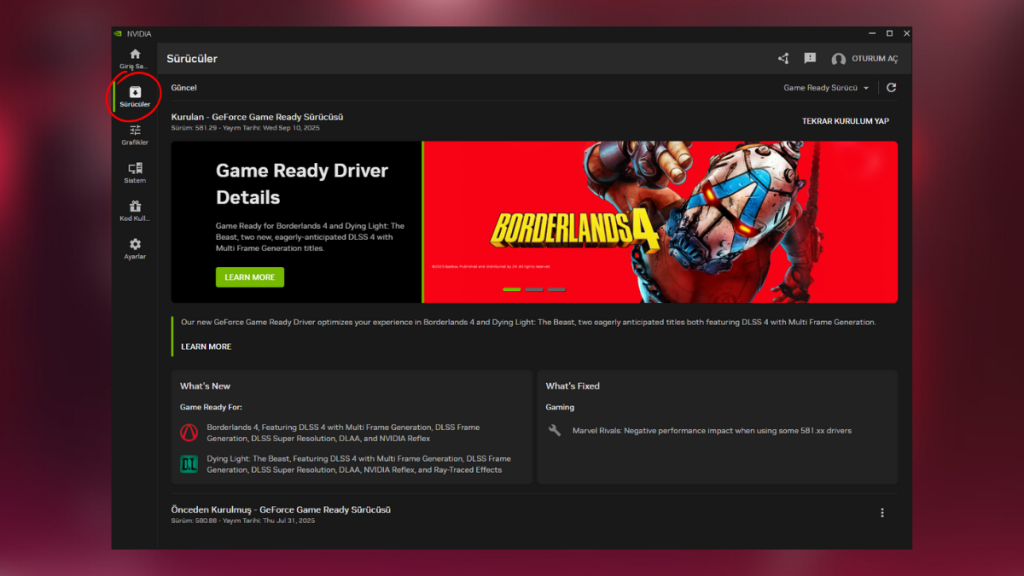Viewport: 1024px width, 576px height.
Task: Select second carousel indicator
Action: pyautogui.click(x=534, y=289)
